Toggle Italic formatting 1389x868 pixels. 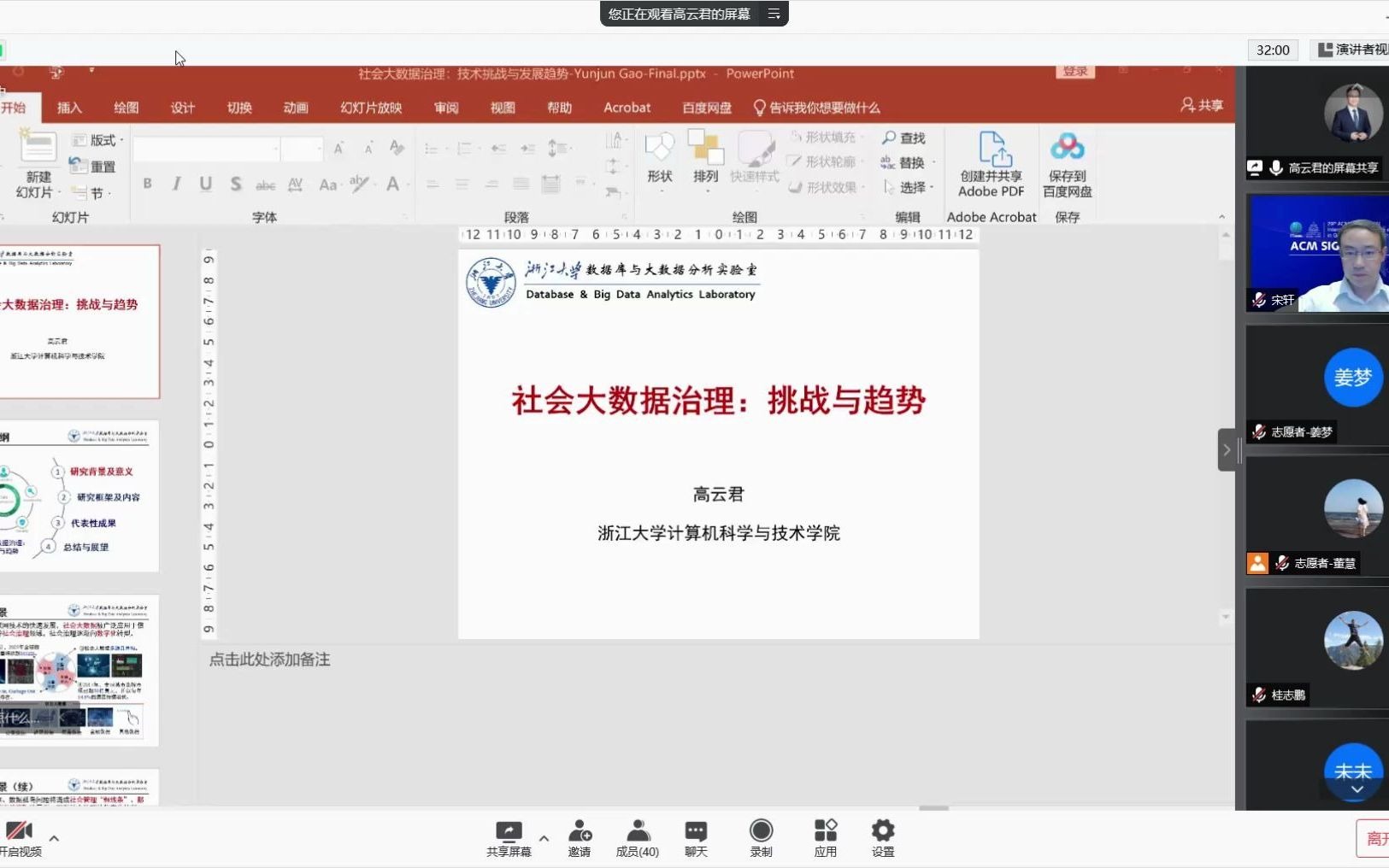(177, 184)
